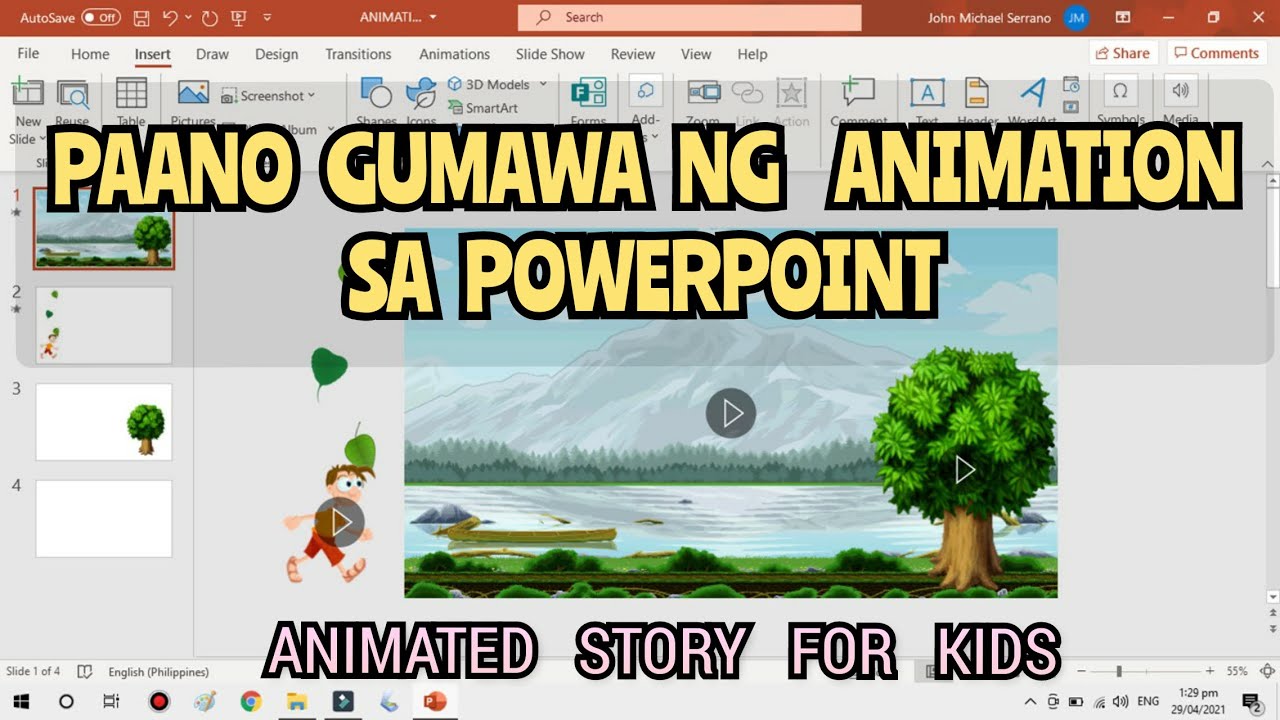Click the Table grid icon
Screen dimensions: 1280x720
[131, 93]
